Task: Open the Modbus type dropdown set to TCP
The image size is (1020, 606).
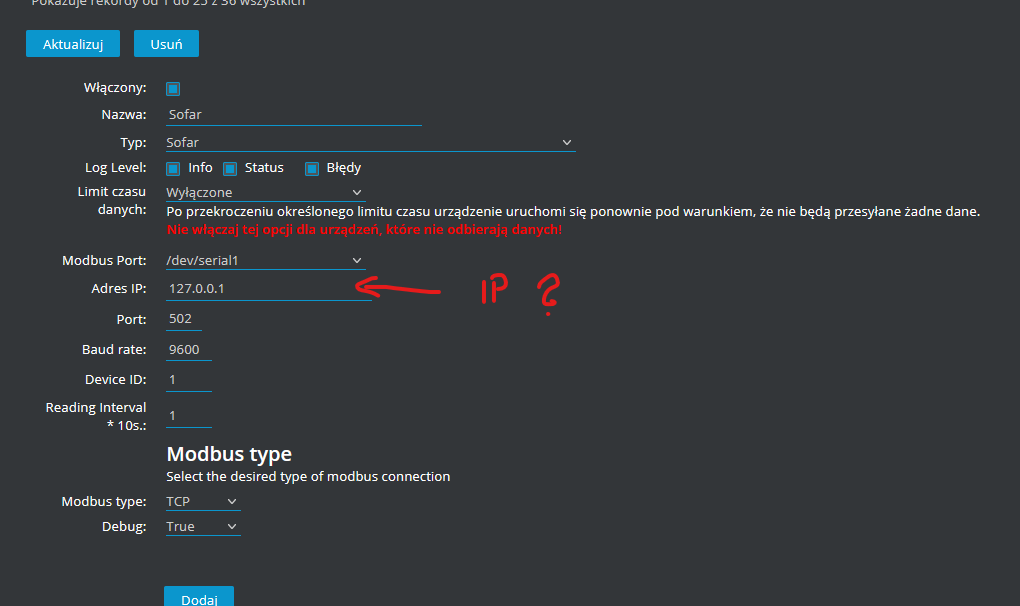Action: pos(203,502)
